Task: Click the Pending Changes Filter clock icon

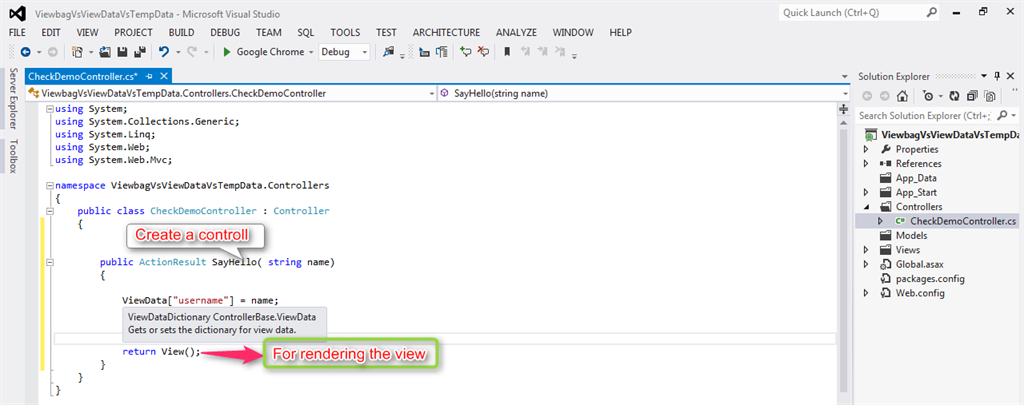Action: (928, 96)
